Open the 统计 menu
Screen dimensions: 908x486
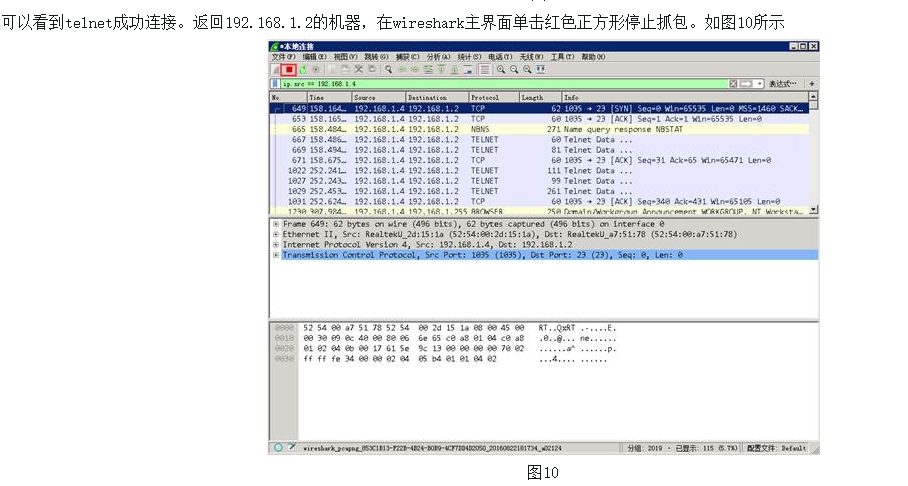click(469, 57)
